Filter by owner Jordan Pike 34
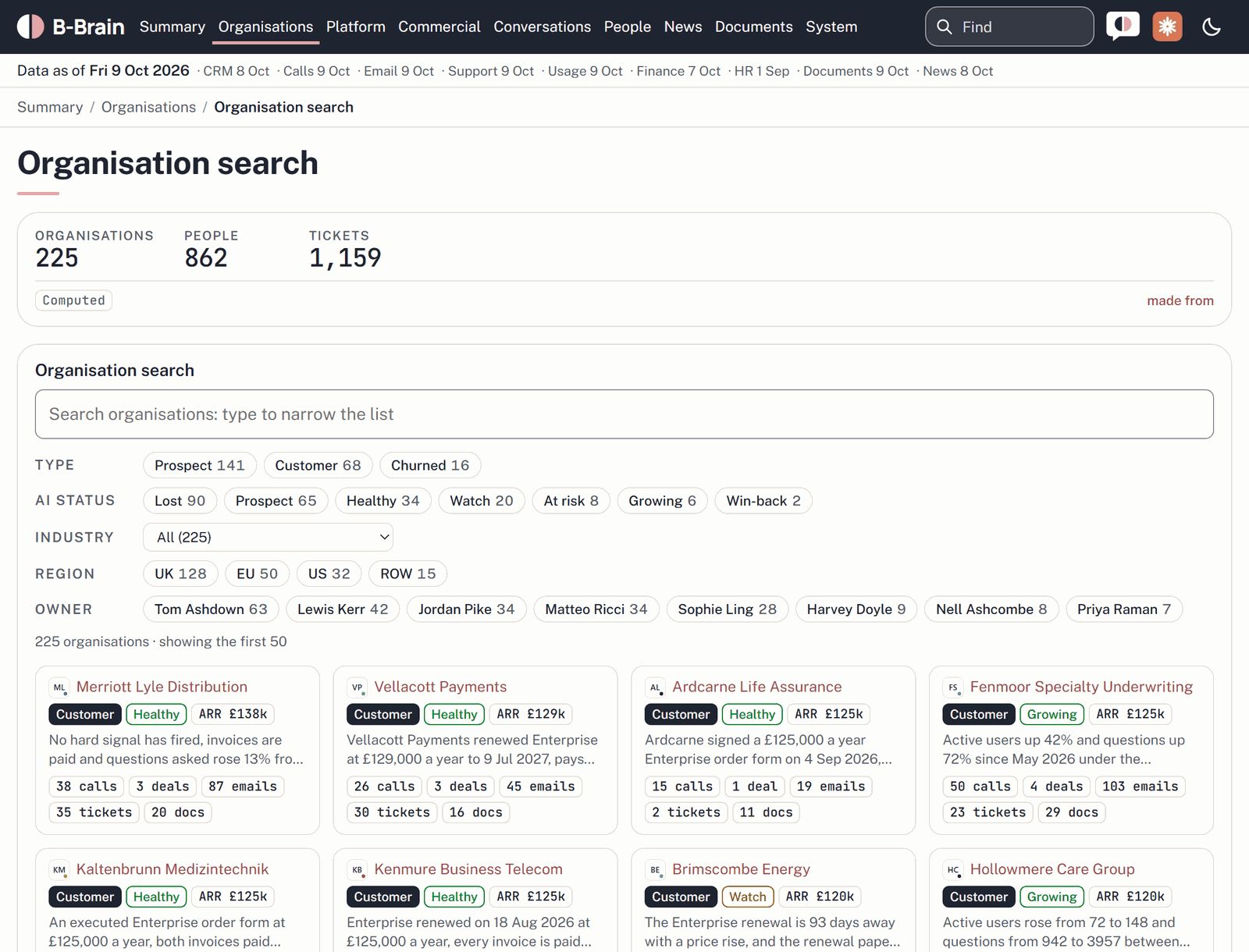1249x952 pixels. tap(467, 609)
